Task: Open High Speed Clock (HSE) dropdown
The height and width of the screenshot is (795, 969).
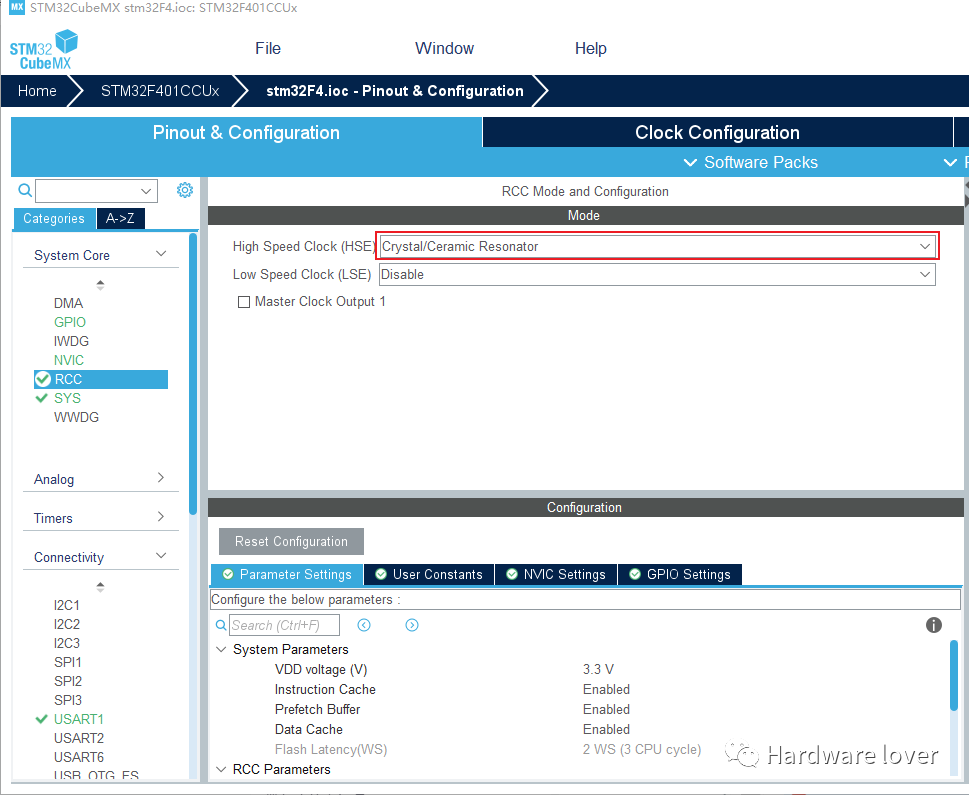Action: [658, 246]
